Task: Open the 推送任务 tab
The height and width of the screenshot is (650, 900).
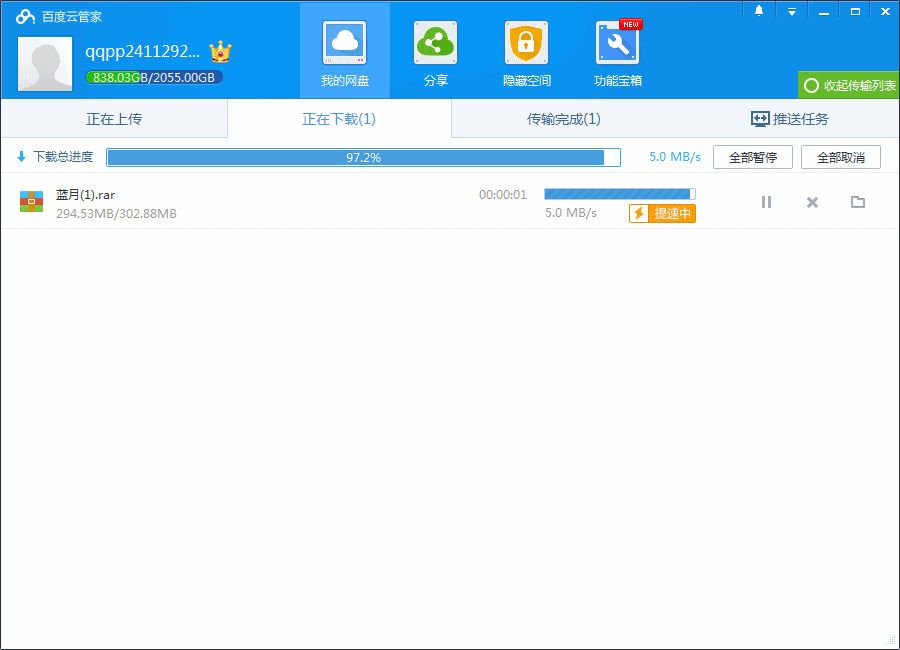Action: pos(789,119)
